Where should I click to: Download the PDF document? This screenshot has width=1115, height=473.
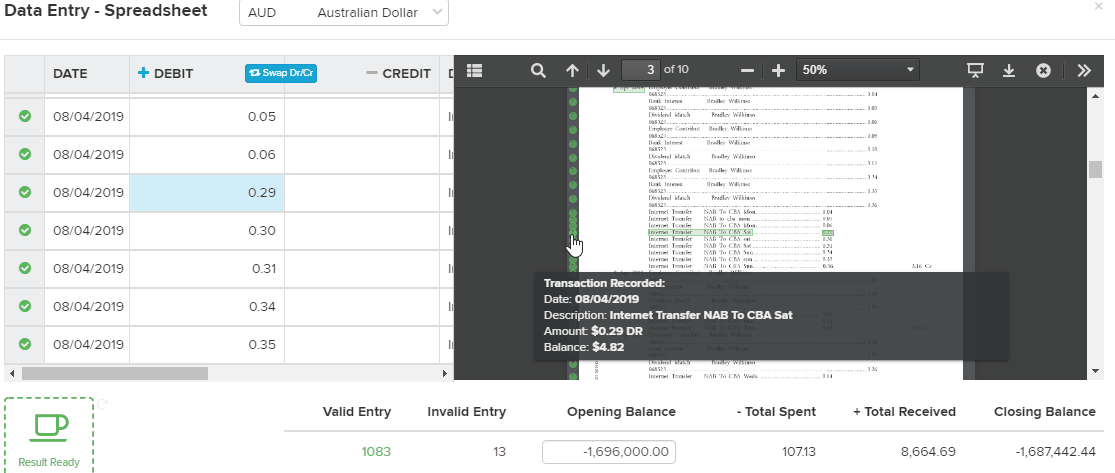coord(1008,70)
